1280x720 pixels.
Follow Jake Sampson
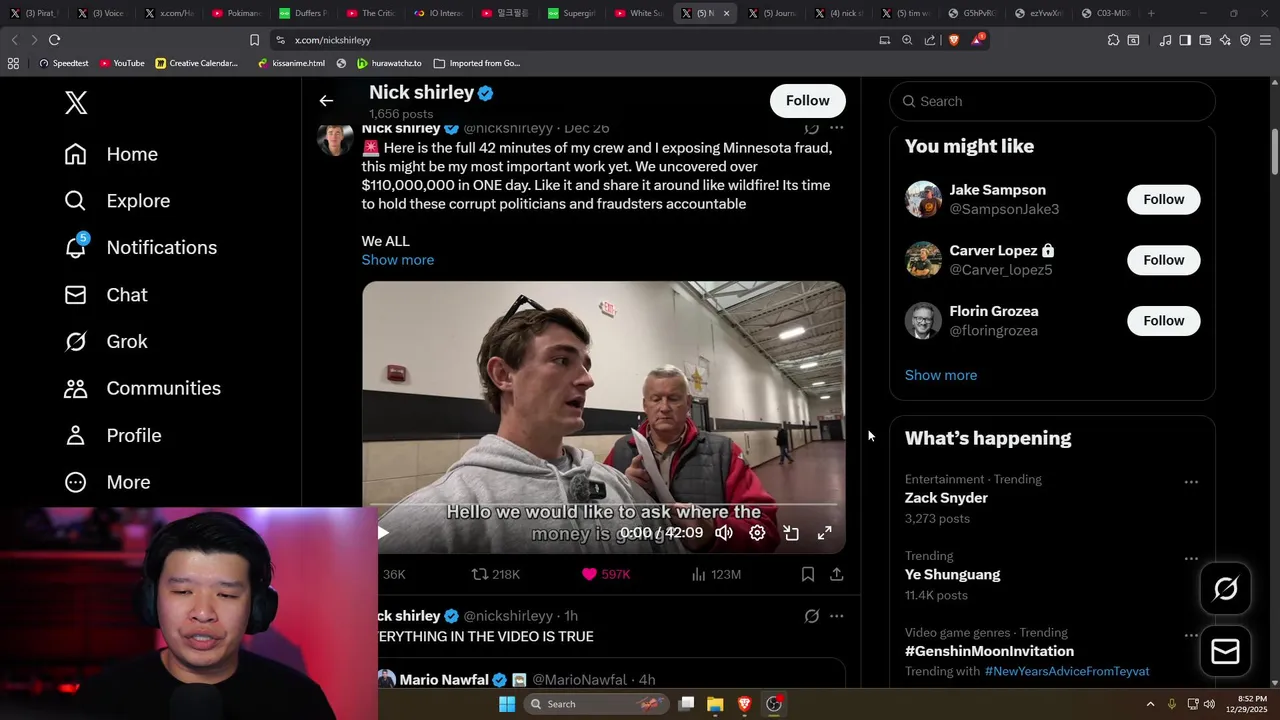(1163, 199)
